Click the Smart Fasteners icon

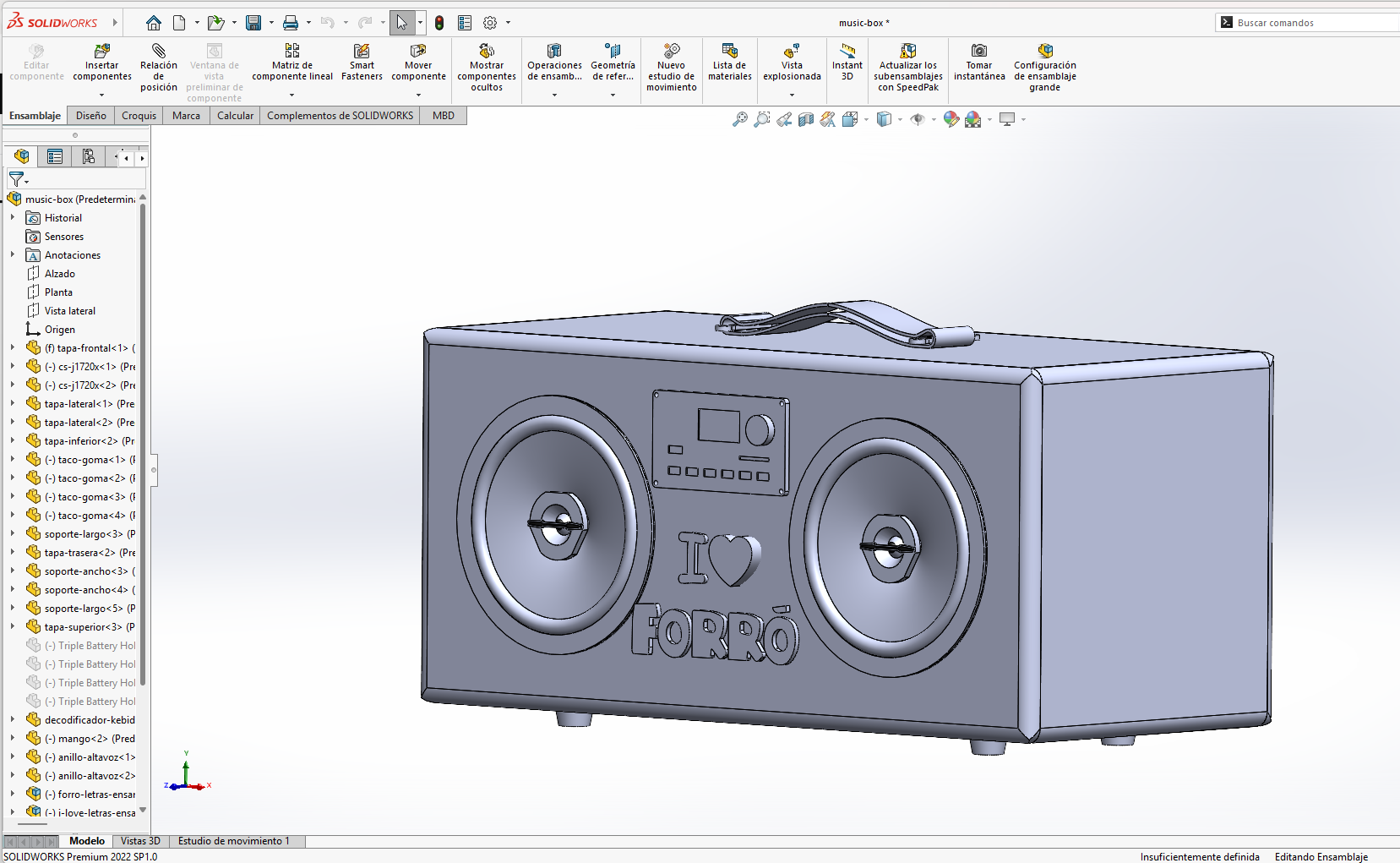tap(362, 52)
